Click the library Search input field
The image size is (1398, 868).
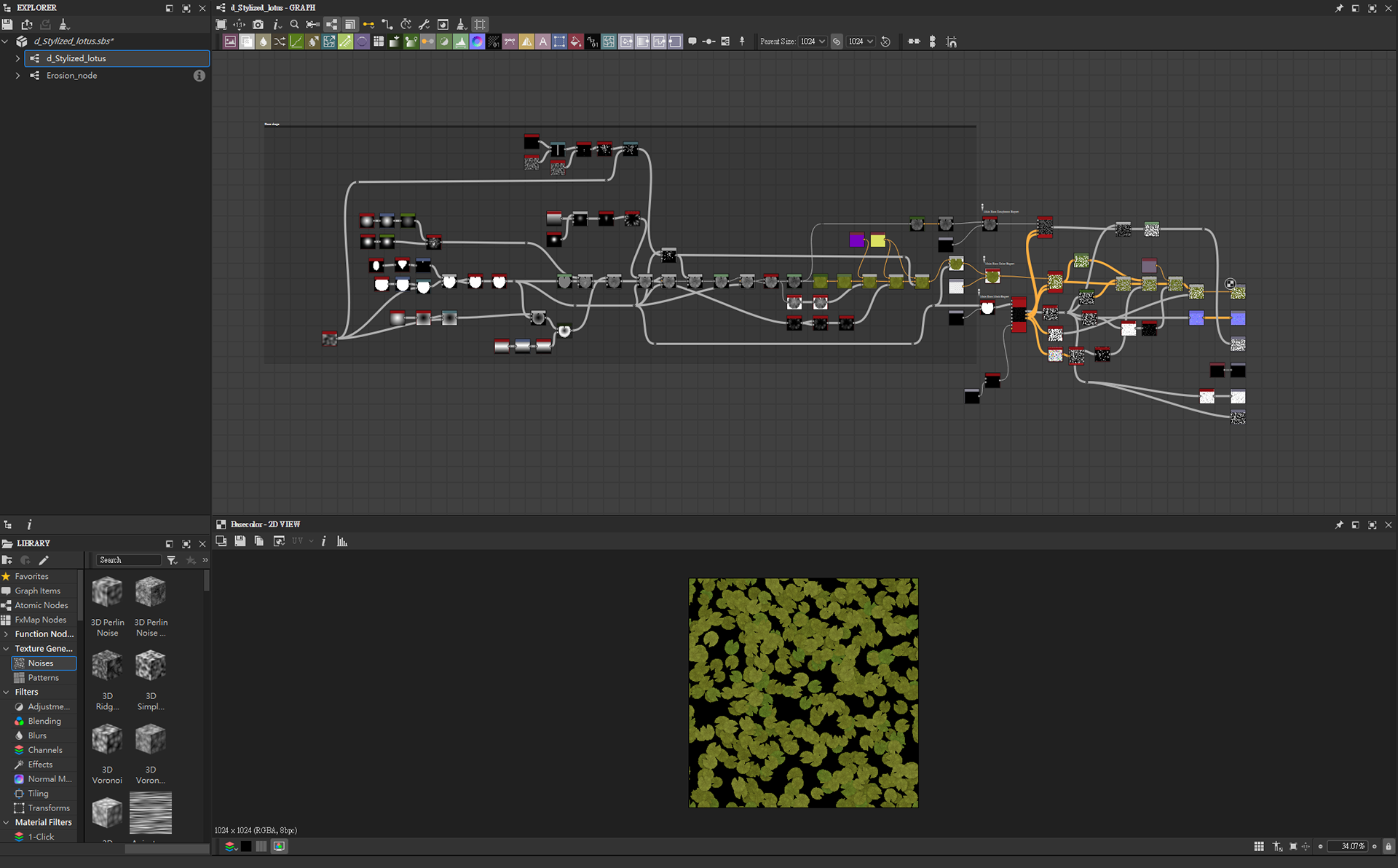(x=127, y=560)
